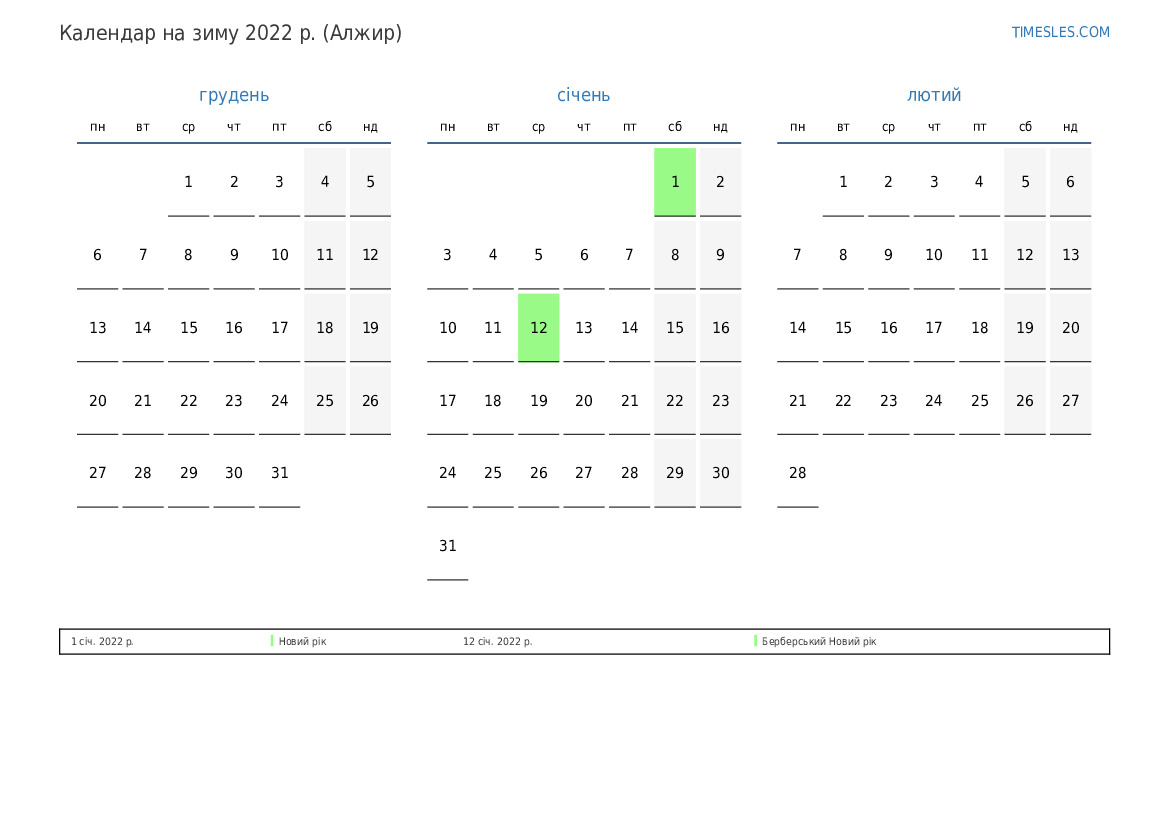Select 10 in the лютий calendar

click(934, 255)
